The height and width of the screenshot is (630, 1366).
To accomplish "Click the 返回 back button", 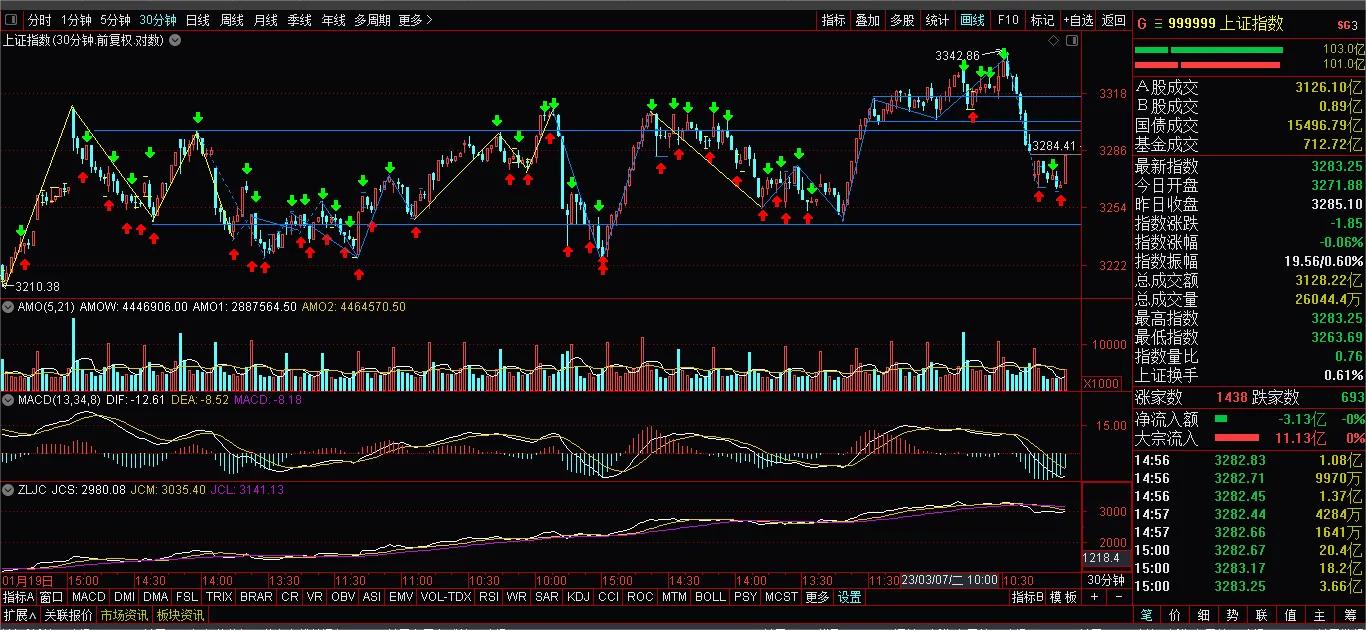I will 1113,20.
